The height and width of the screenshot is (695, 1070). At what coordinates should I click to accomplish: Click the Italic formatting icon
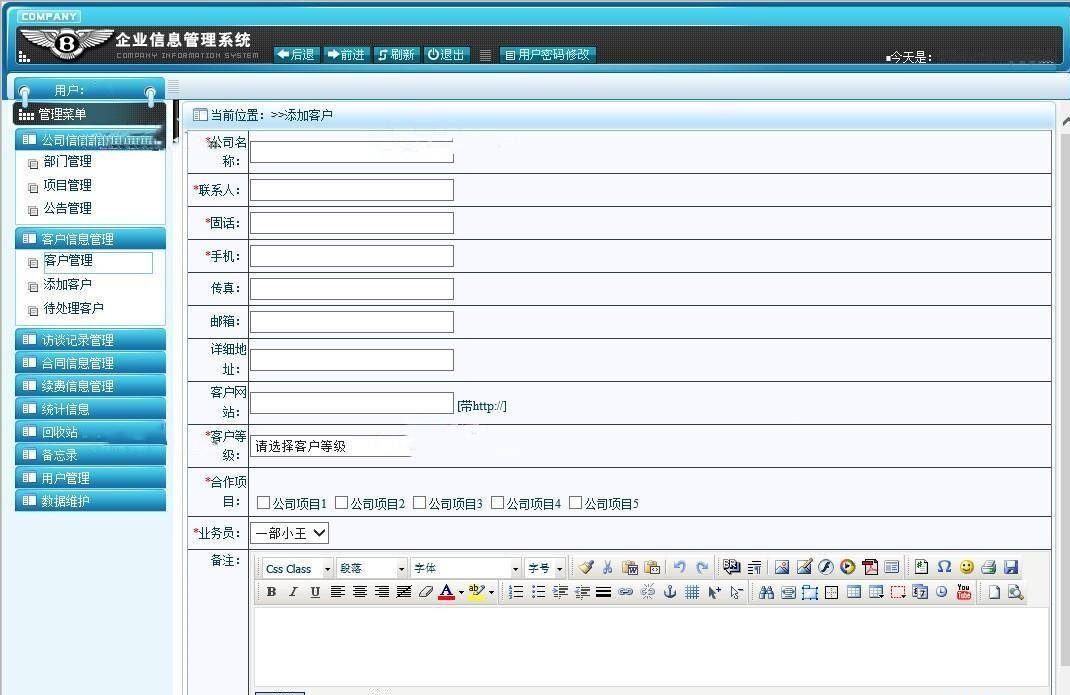pos(293,592)
